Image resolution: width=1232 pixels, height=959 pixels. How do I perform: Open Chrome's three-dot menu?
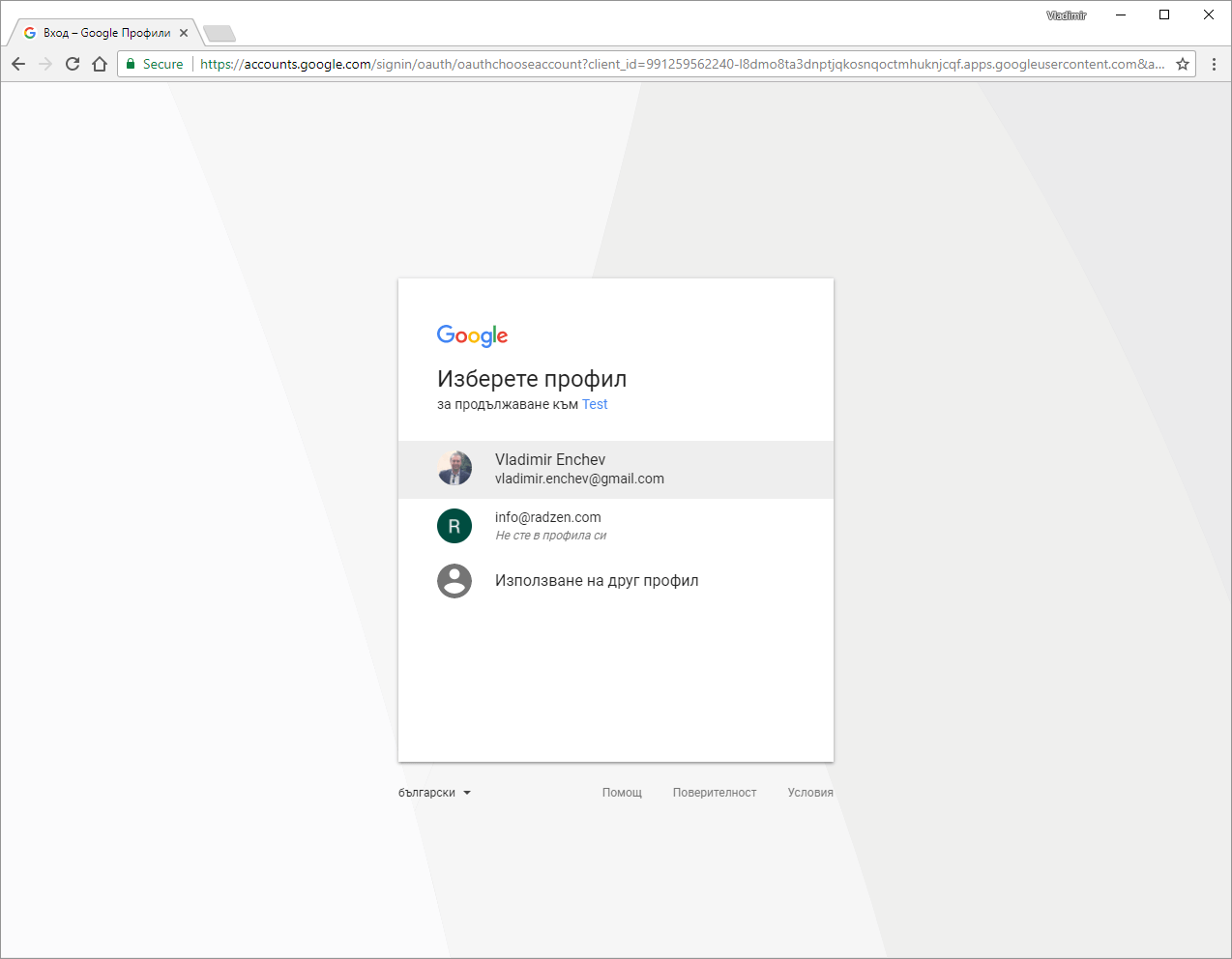coord(1214,64)
